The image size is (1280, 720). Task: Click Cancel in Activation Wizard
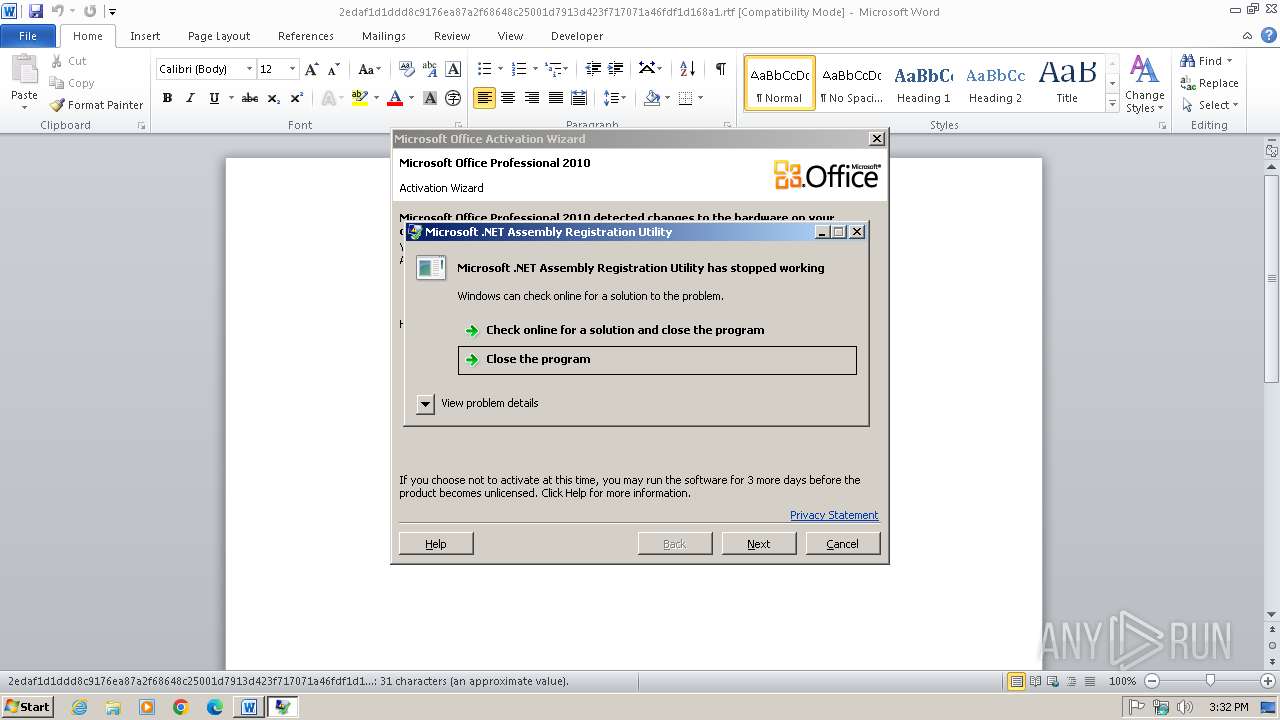click(842, 544)
